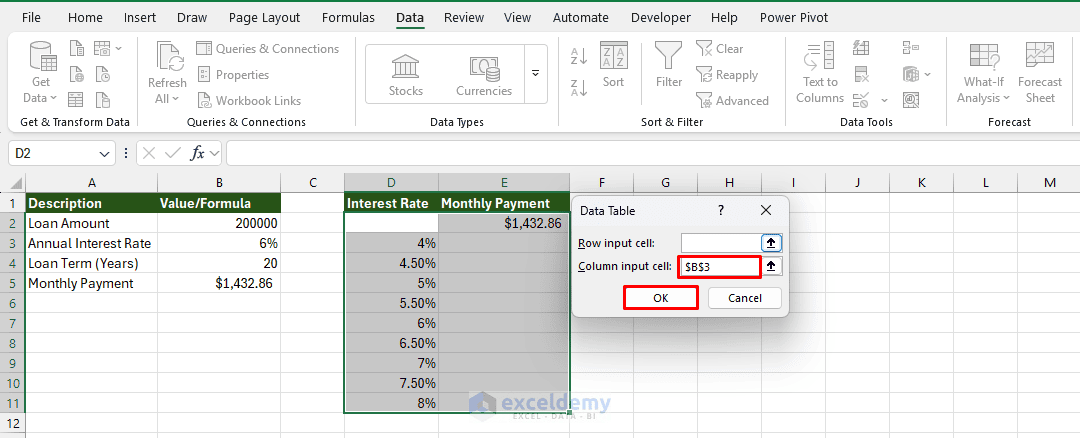Switch to the Insert tab
Viewport: 1080px width, 438px height.
(140, 18)
